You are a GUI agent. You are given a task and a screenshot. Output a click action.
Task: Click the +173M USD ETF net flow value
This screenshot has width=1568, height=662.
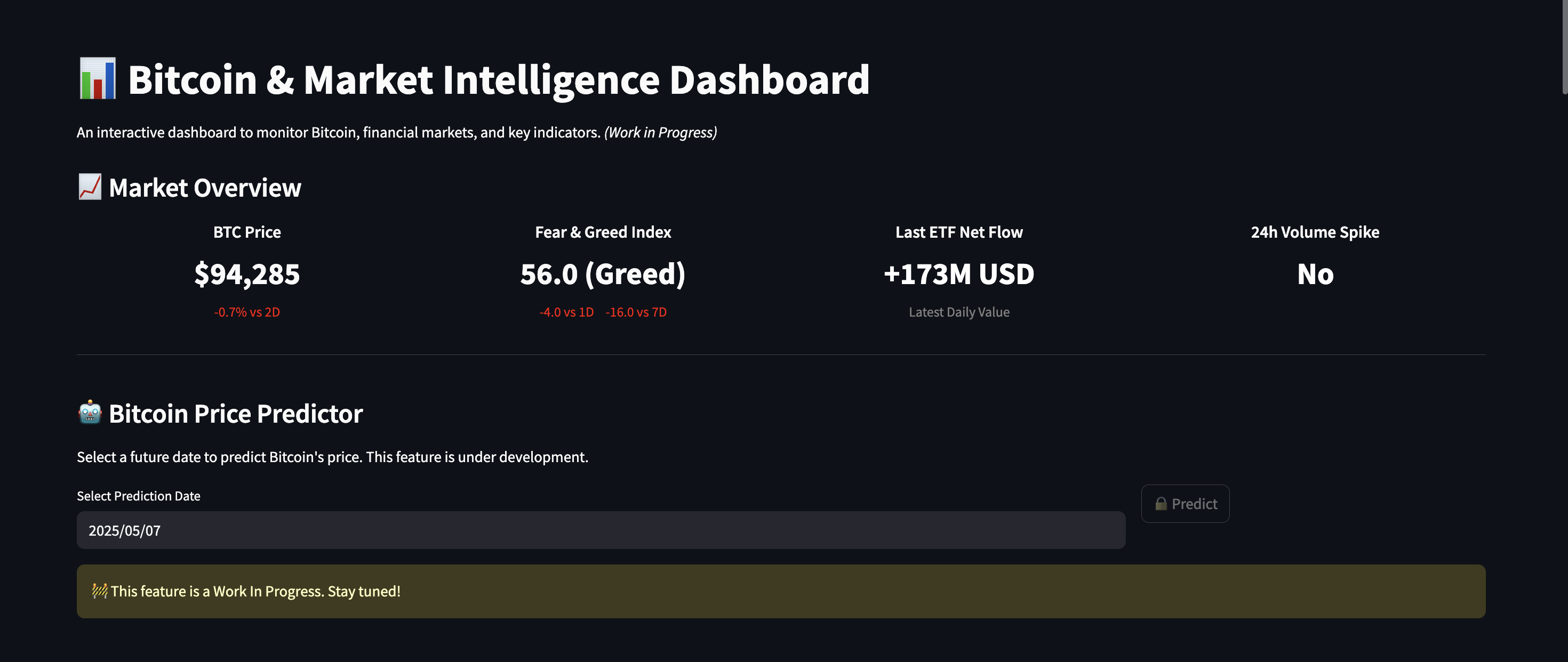coord(959,274)
